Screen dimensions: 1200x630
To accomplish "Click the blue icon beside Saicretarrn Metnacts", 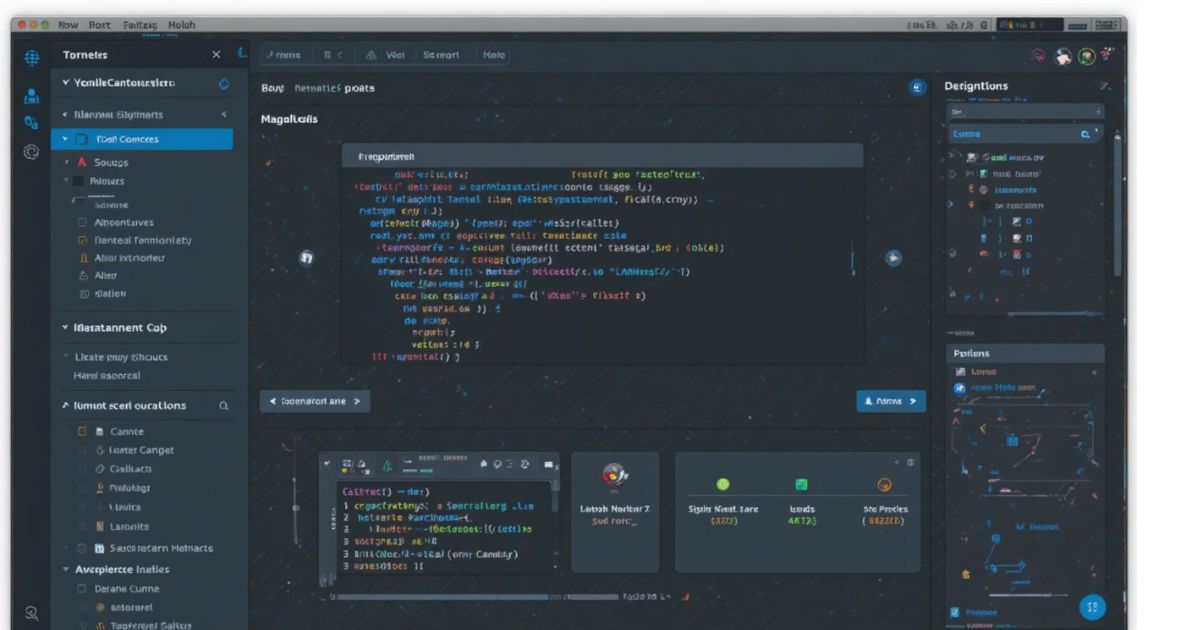I will tap(99, 549).
